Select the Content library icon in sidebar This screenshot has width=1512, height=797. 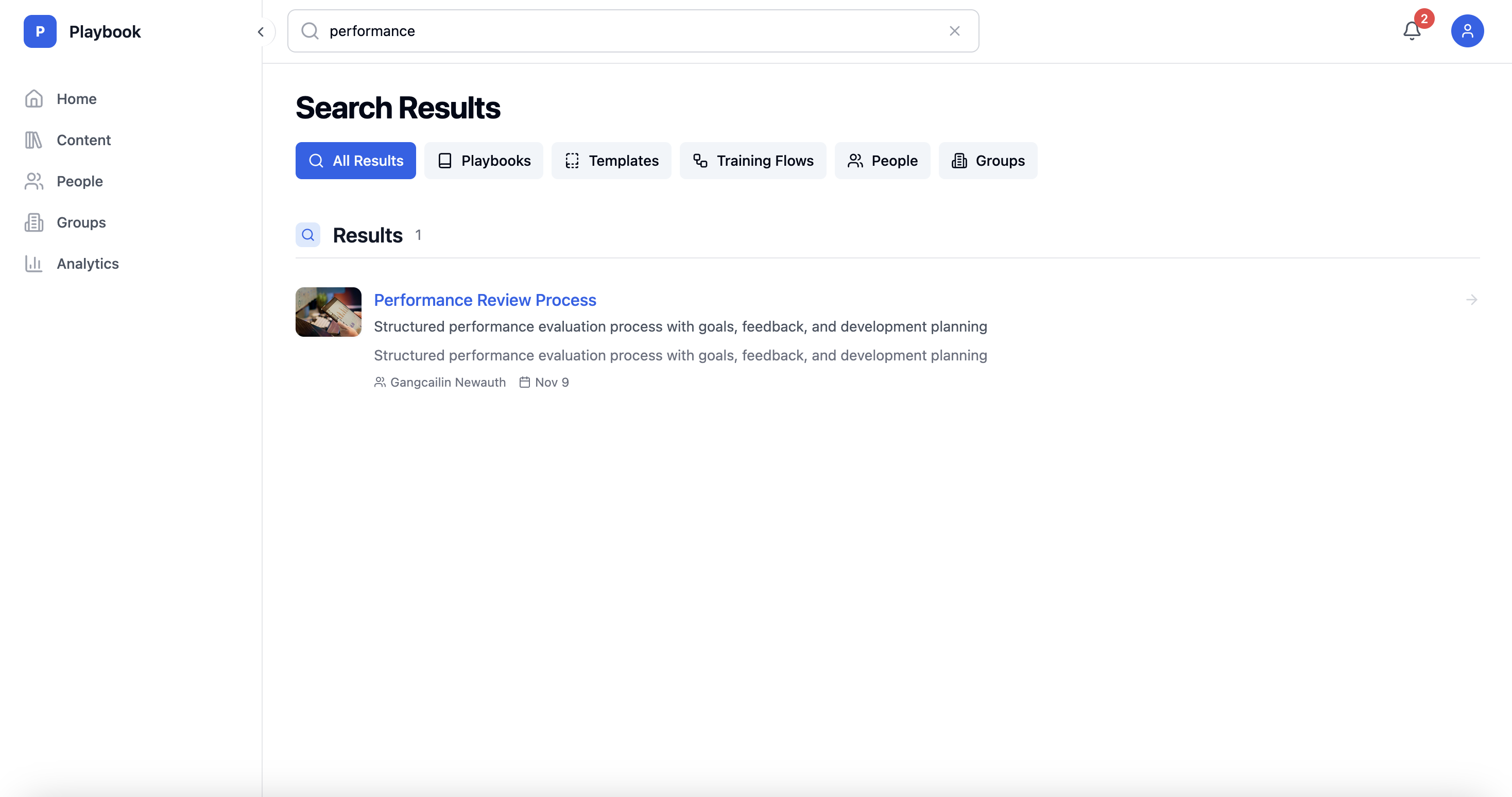coord(33,140)
